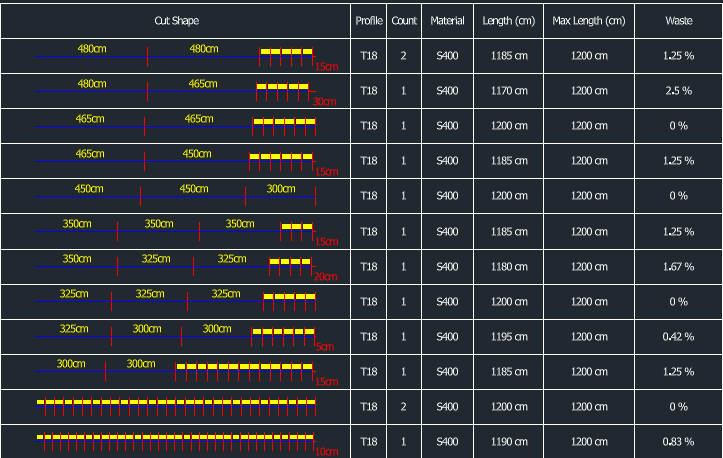The height and width of the screenshot is (458, 723).
Task: Select Count 2 in the unlabeled 1200 cm row
Action: coord(404,407)
